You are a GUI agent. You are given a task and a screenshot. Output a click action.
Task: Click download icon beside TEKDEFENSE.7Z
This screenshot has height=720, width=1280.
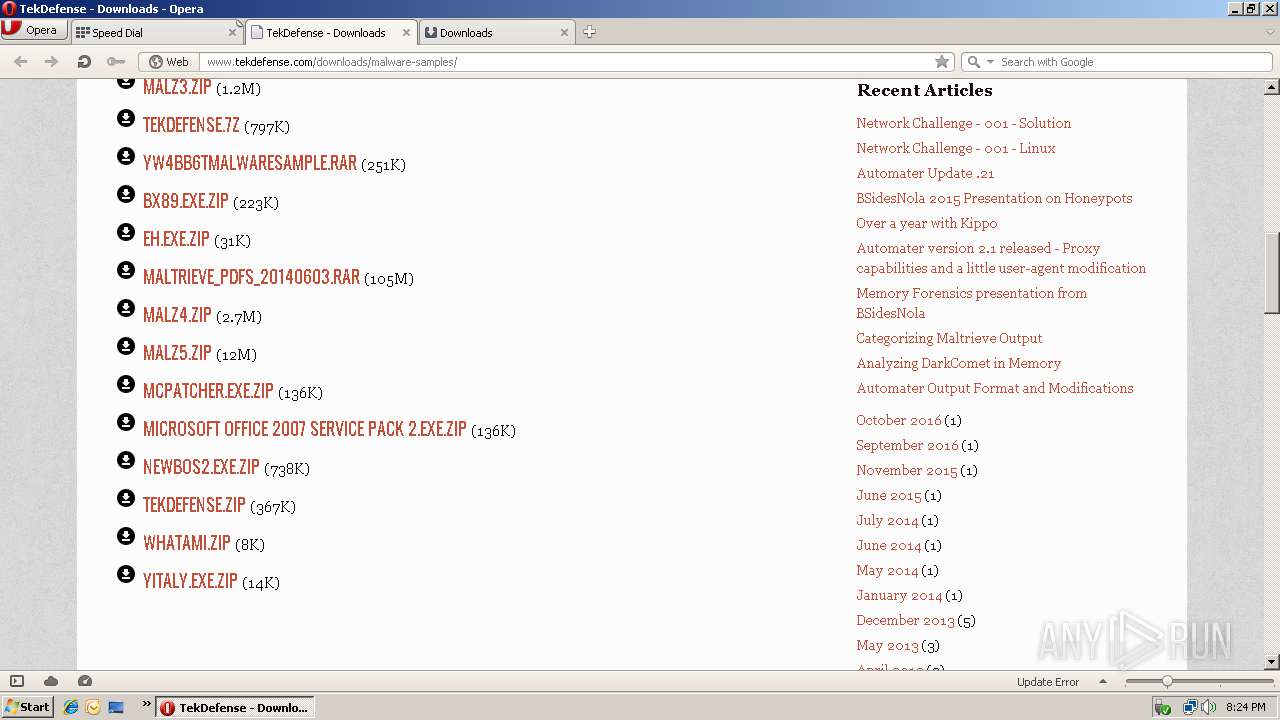click(x=126, y=118)
